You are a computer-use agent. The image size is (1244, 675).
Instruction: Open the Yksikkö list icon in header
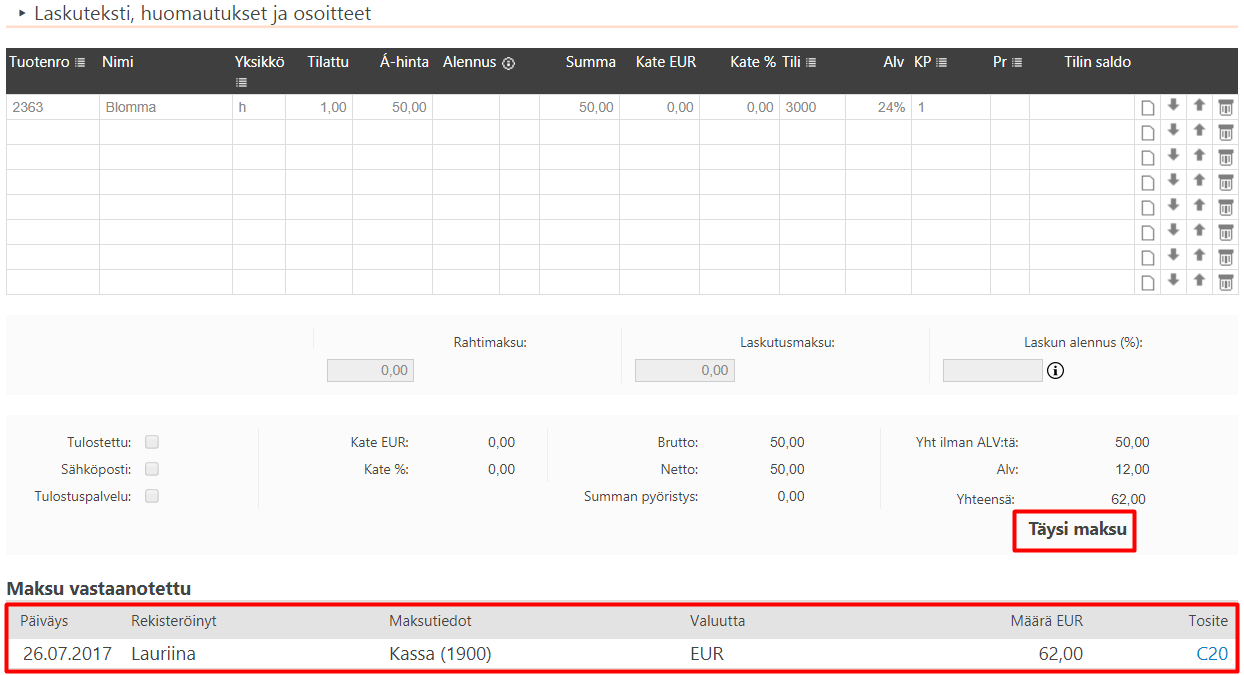241,82
